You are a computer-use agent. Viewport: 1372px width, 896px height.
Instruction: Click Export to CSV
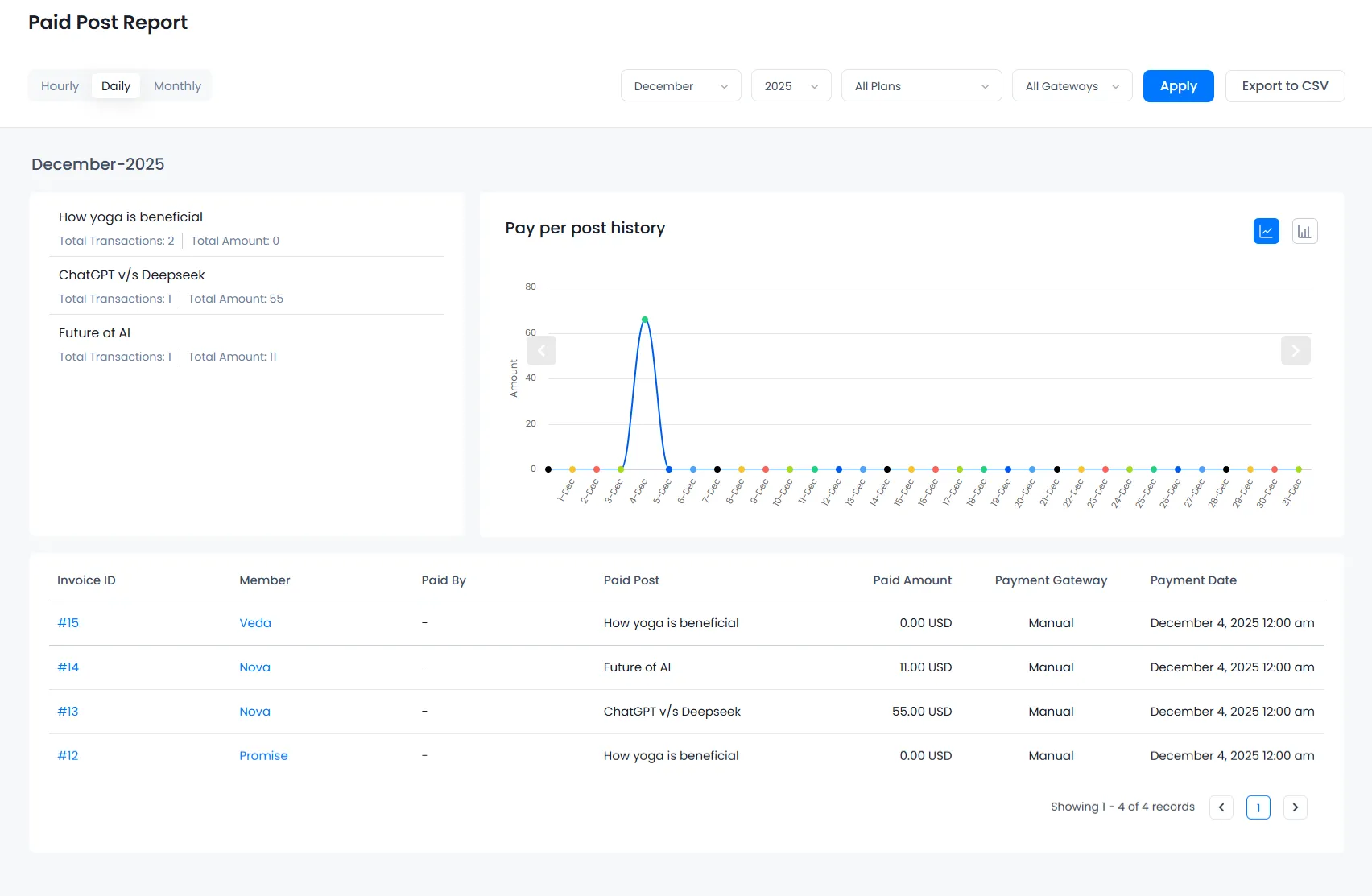[1285, 85]
